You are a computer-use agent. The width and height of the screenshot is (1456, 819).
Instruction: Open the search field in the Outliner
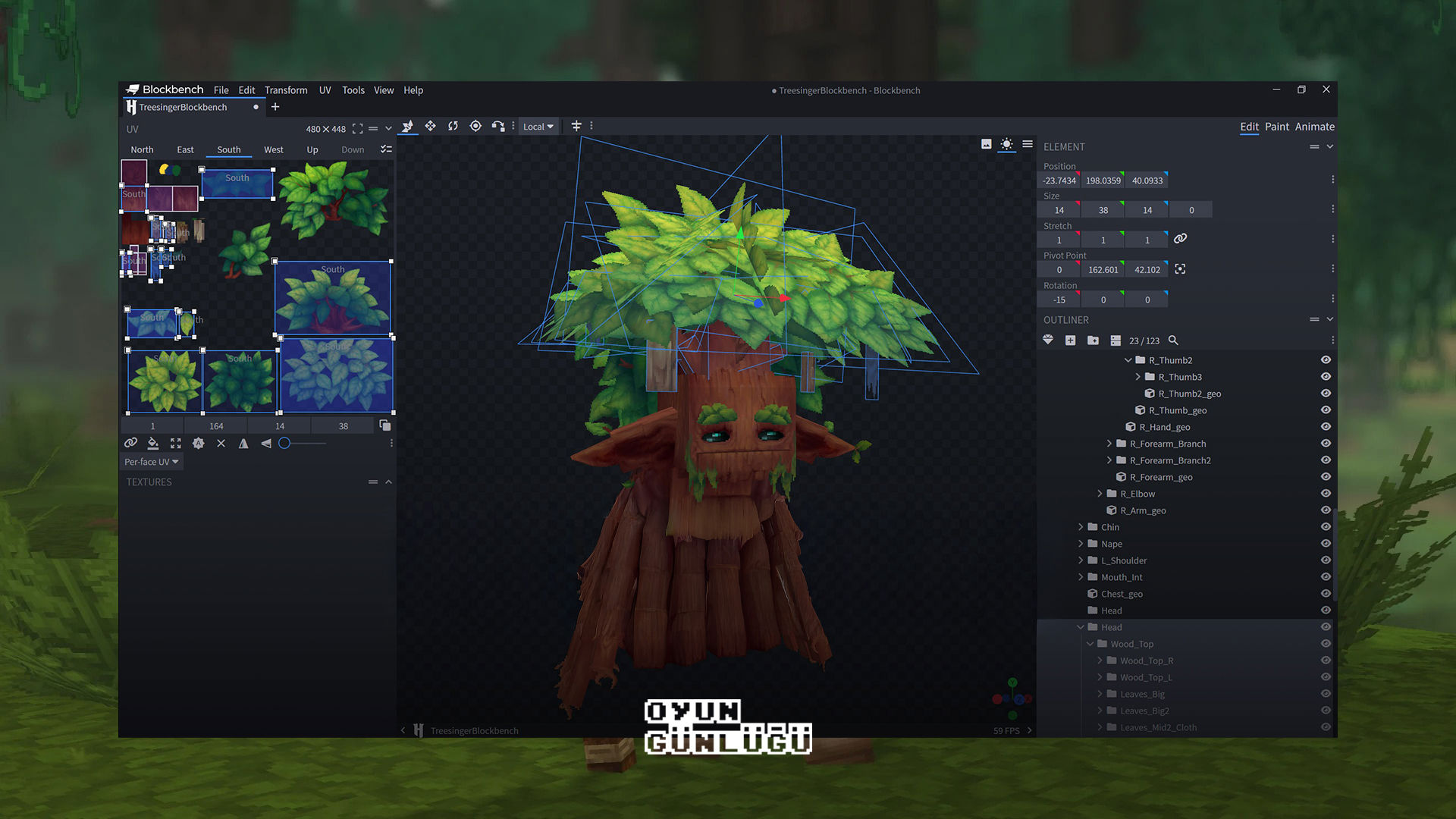click(1172, 340)
